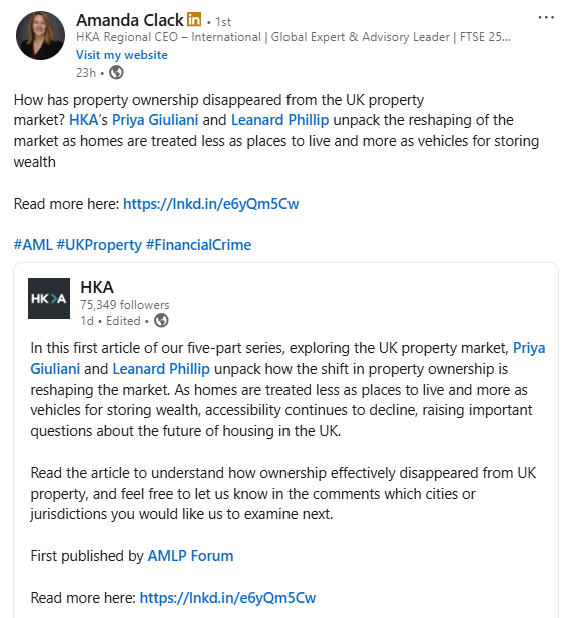Open Leanard Phillip mention in Amanda's post
This screenshot has height=618, width=574.
(x=280, y=120)
